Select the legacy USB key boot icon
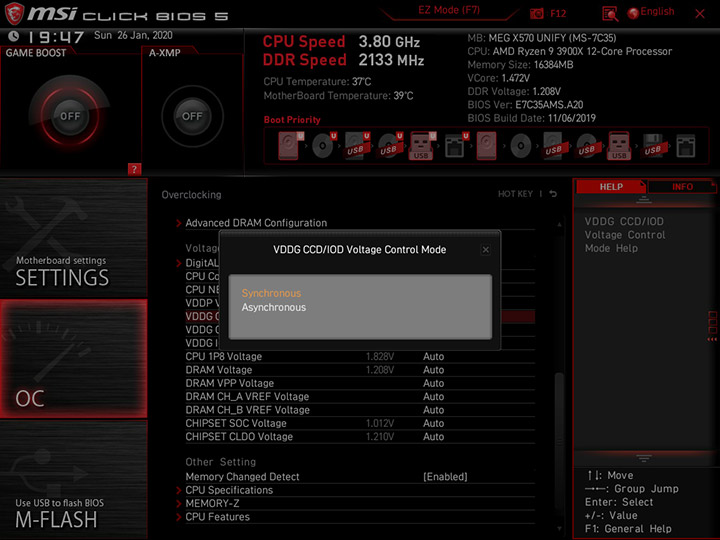This screenshot has height=540, width=720. 619,146
